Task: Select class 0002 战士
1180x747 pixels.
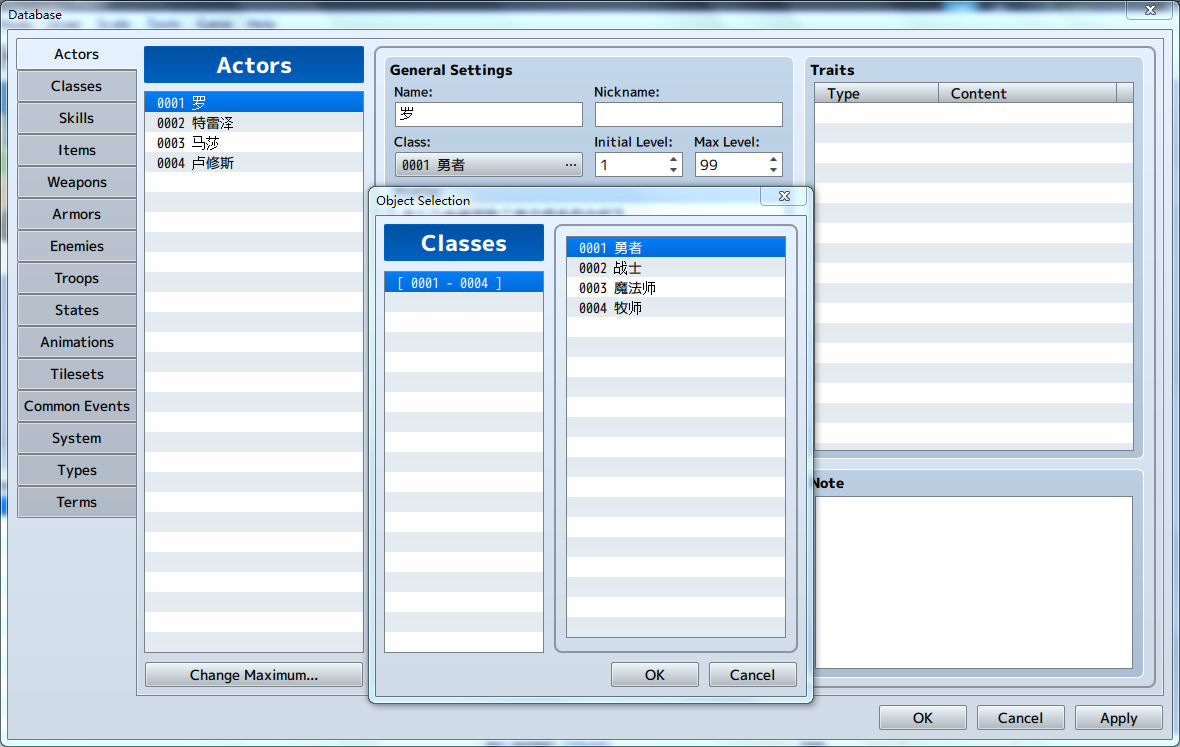Action: point(676,268)
